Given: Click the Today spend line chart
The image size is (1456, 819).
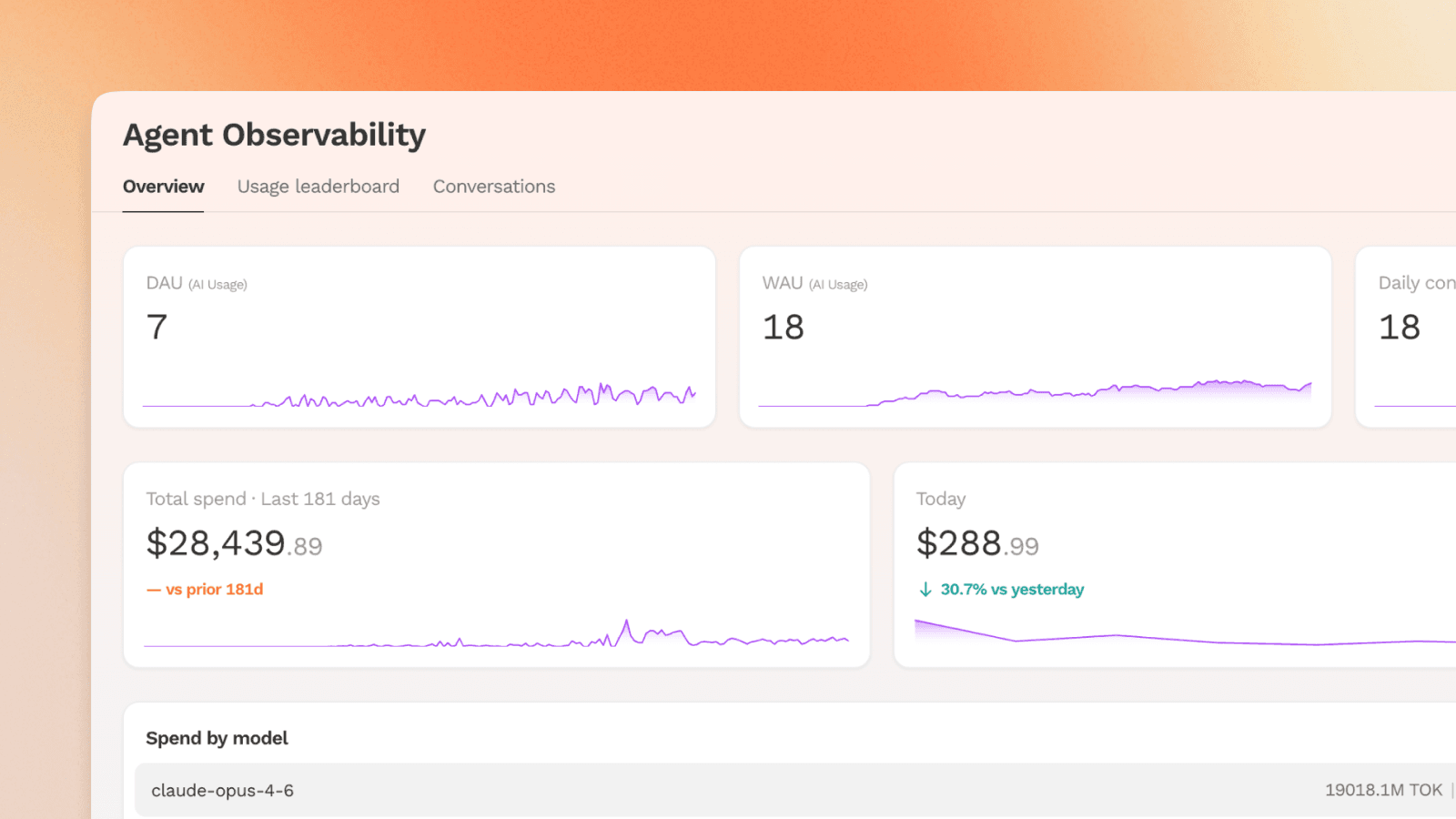Looking at the screenshot, I should click(1185, 632).
